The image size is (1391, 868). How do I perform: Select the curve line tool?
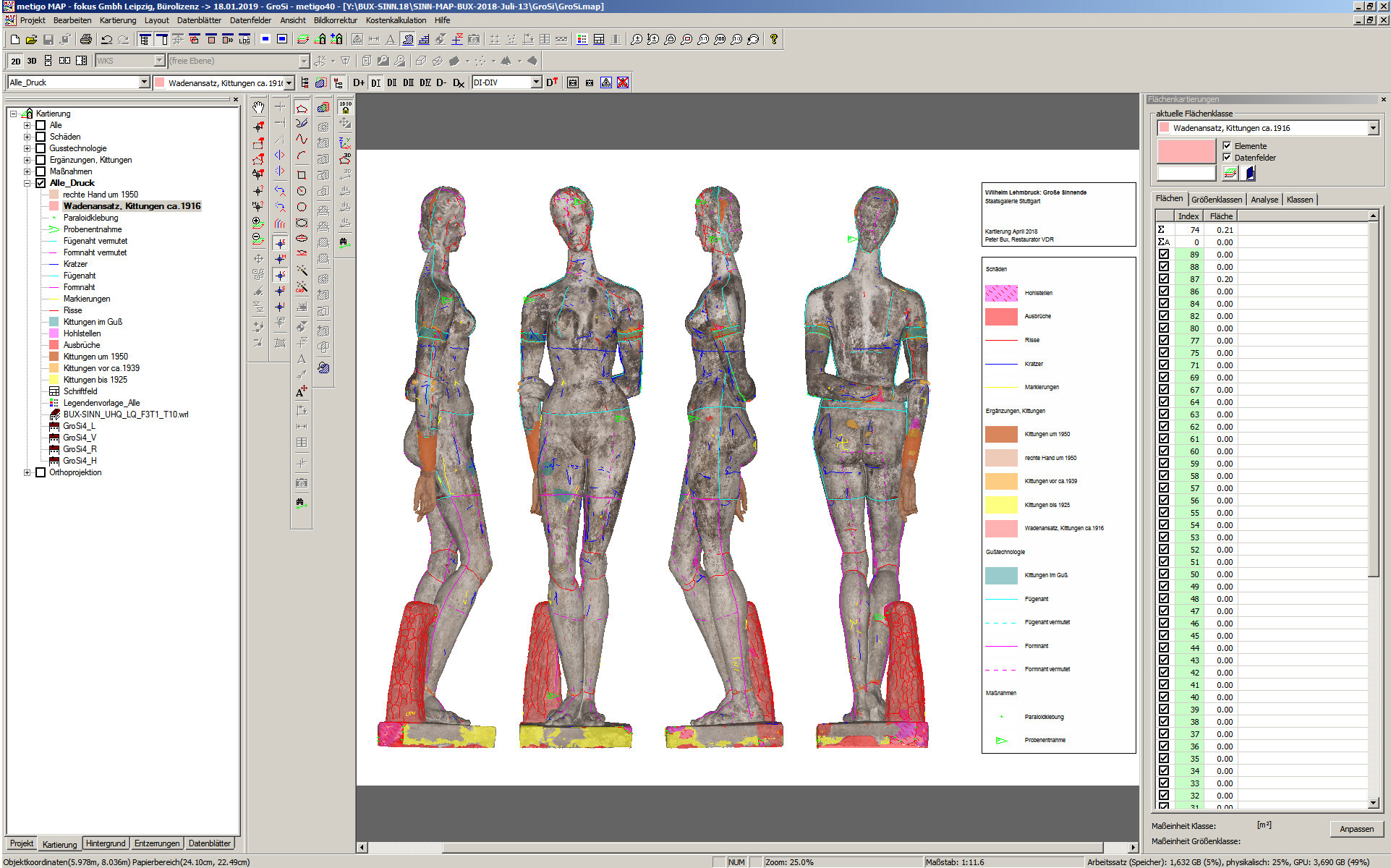pos(302,139)
